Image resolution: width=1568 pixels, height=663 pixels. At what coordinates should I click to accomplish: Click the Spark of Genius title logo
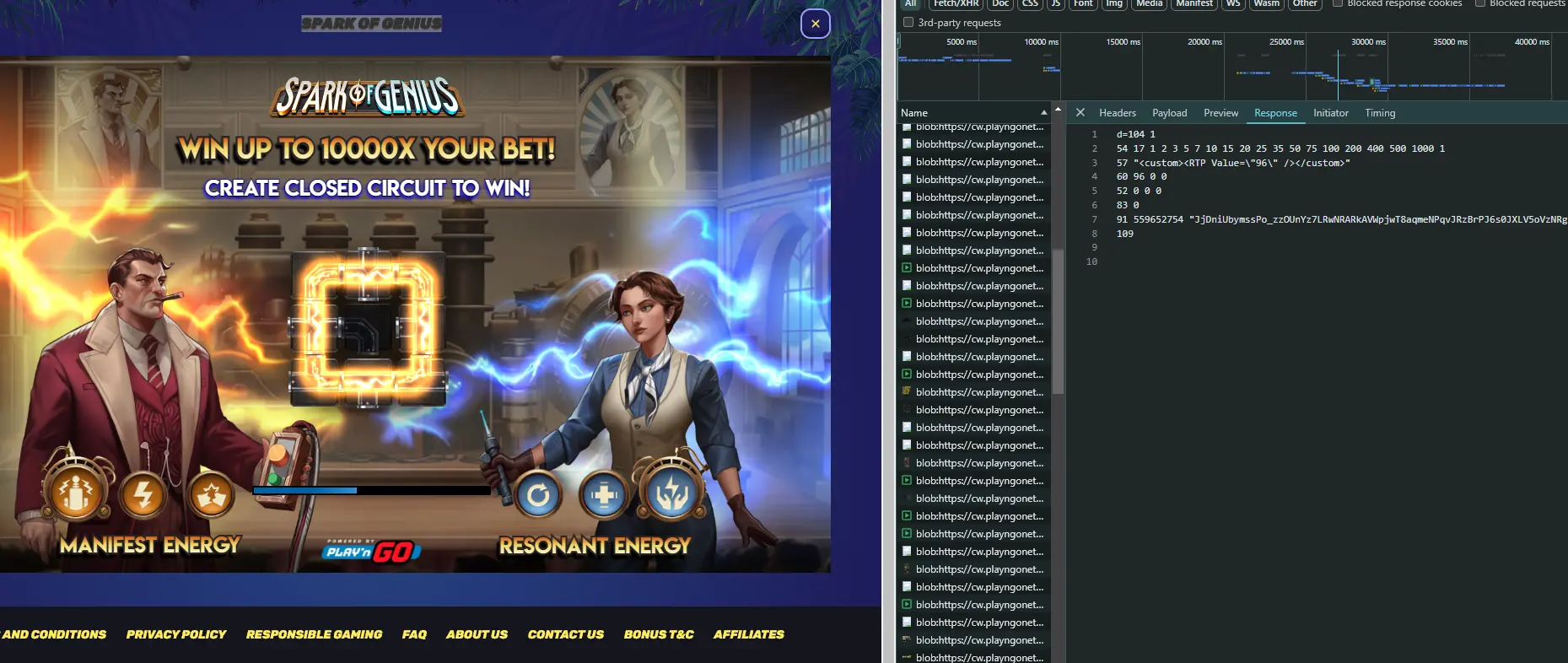368,97
